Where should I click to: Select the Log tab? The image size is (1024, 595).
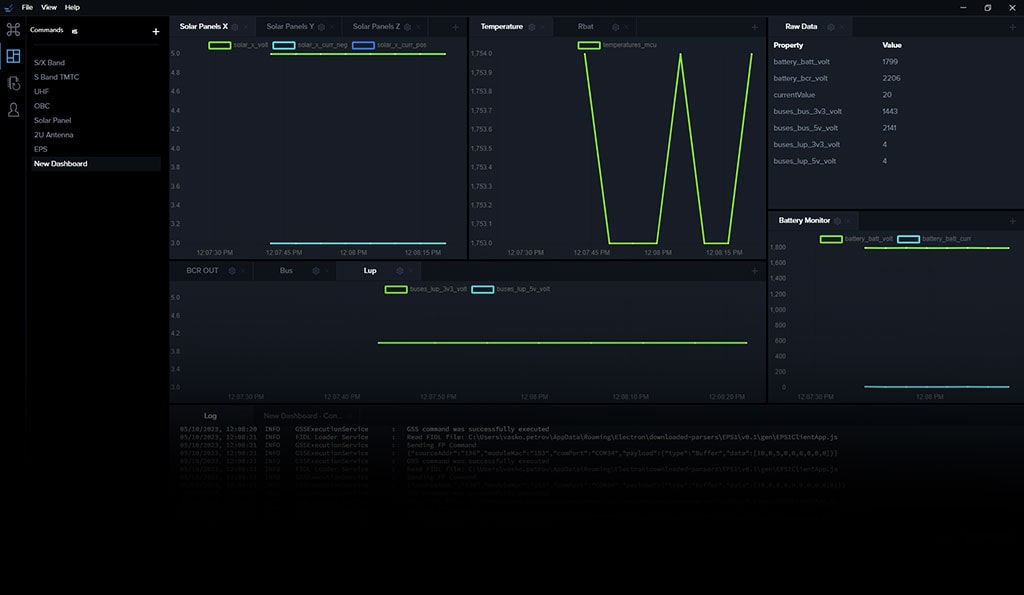210,416
